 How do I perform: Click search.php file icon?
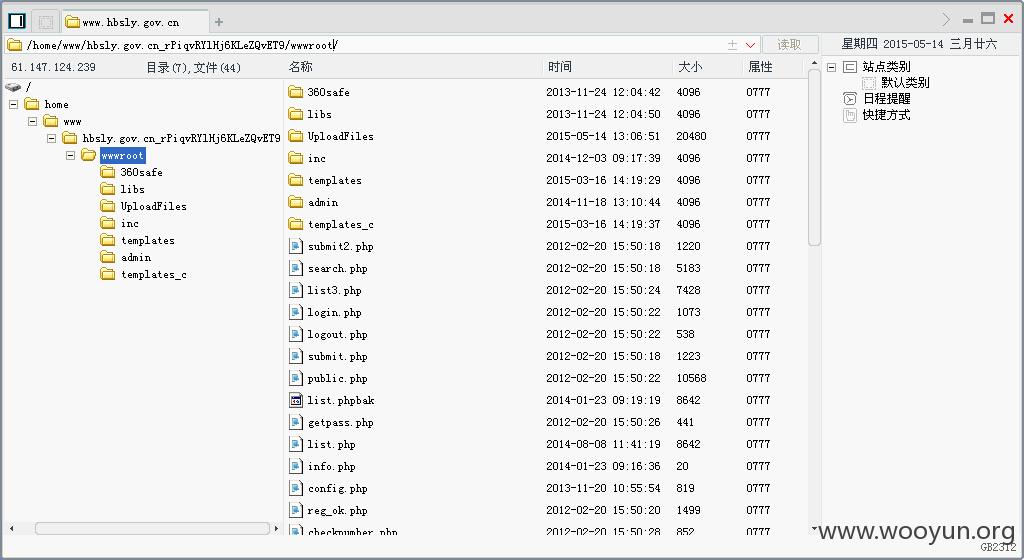click(296, 268)
